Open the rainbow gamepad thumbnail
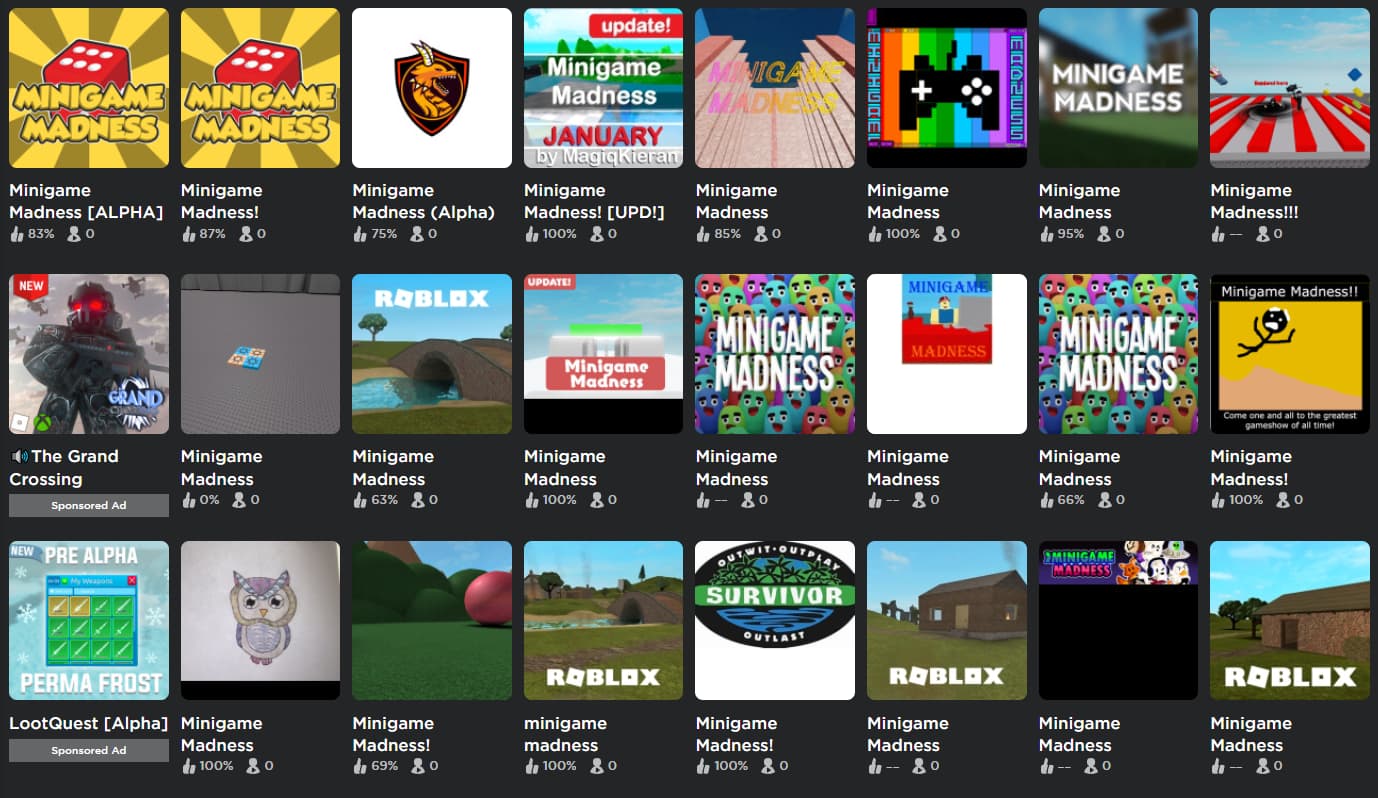This screenshot has height=798, width=1378. 947,88
